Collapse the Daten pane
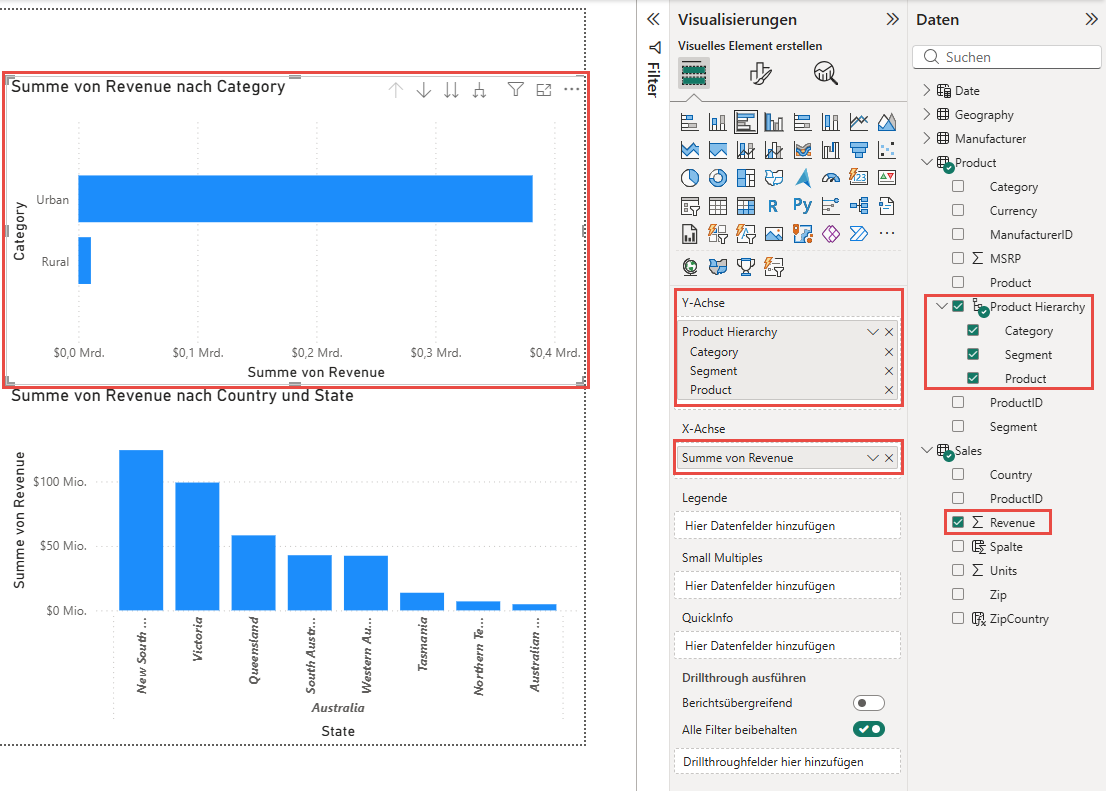The image size is (1106, 791). (x=1091, y=19)
